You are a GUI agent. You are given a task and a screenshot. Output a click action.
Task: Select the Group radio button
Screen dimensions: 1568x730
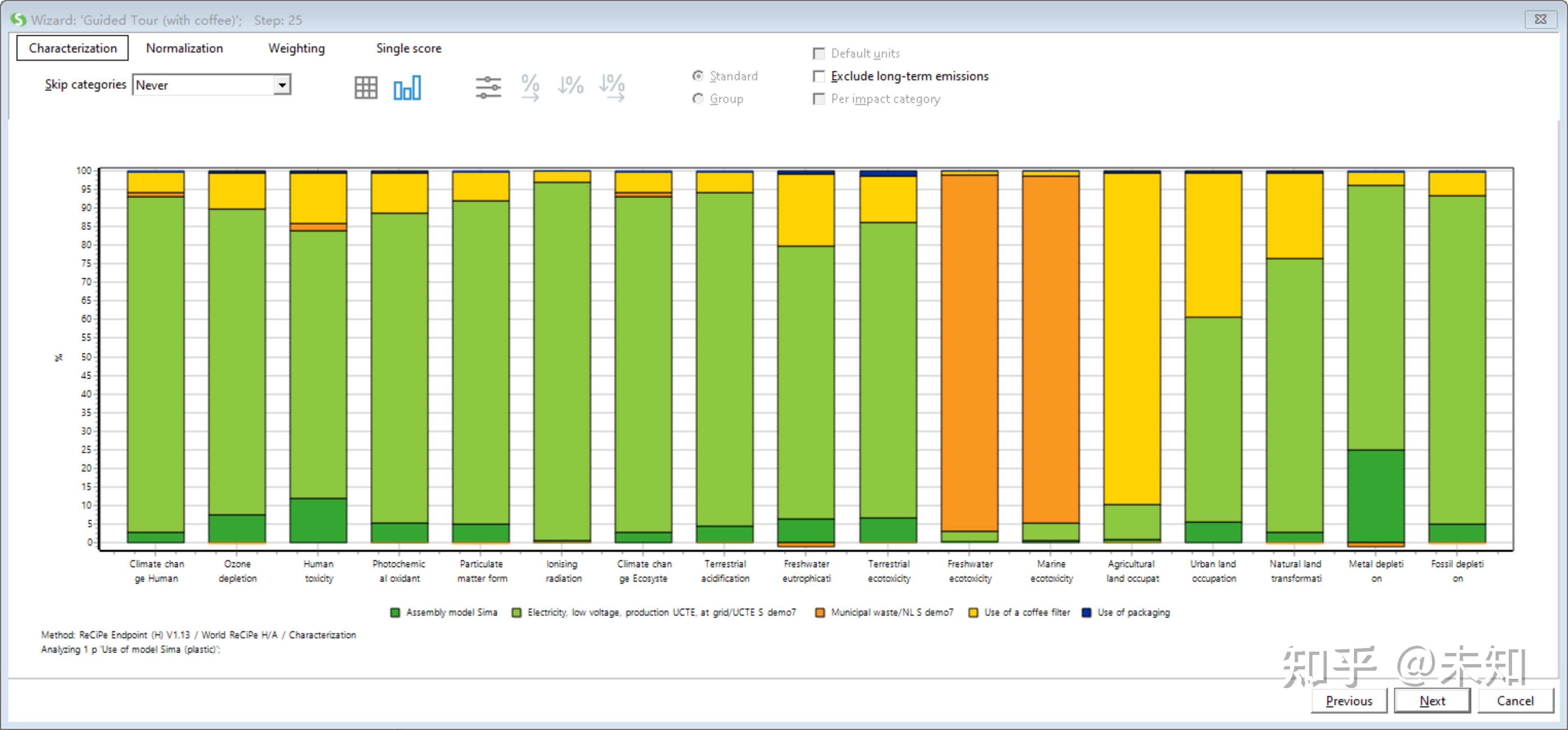pyautogui.click(x=698, y=99)
